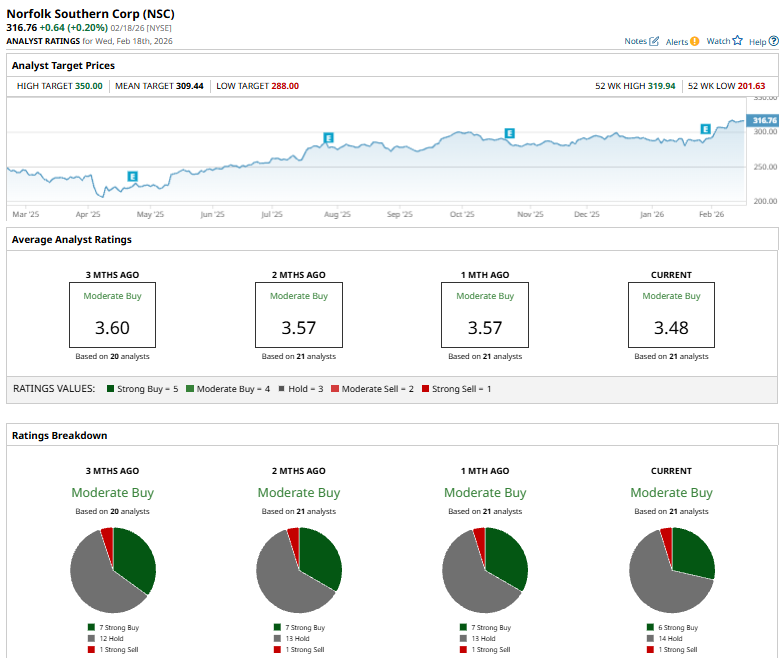Add to watchlist with the Watch star
This screenshot has height=658, width=782.
738,41
